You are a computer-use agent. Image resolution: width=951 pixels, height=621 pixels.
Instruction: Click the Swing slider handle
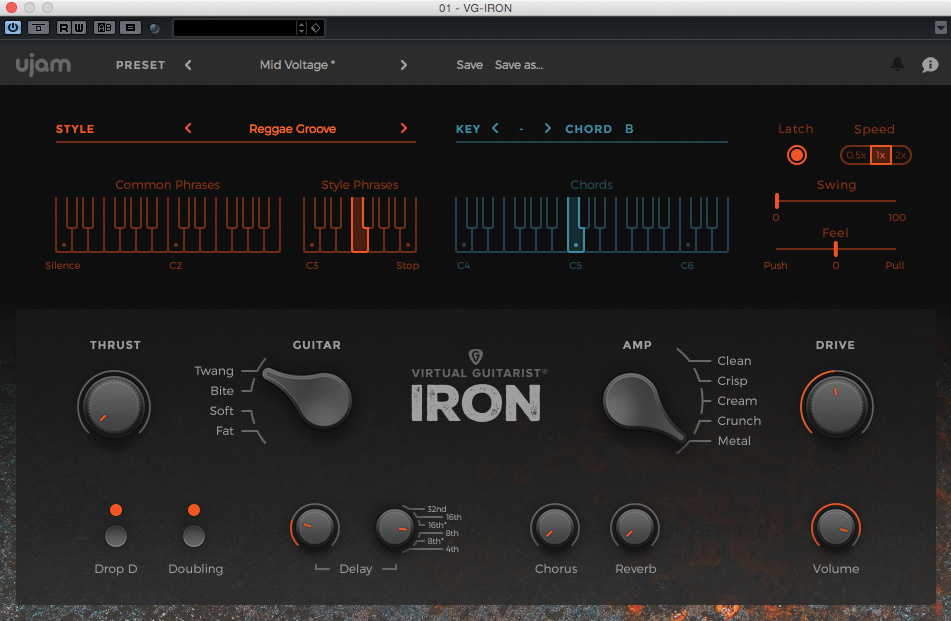tap(777, 201)
